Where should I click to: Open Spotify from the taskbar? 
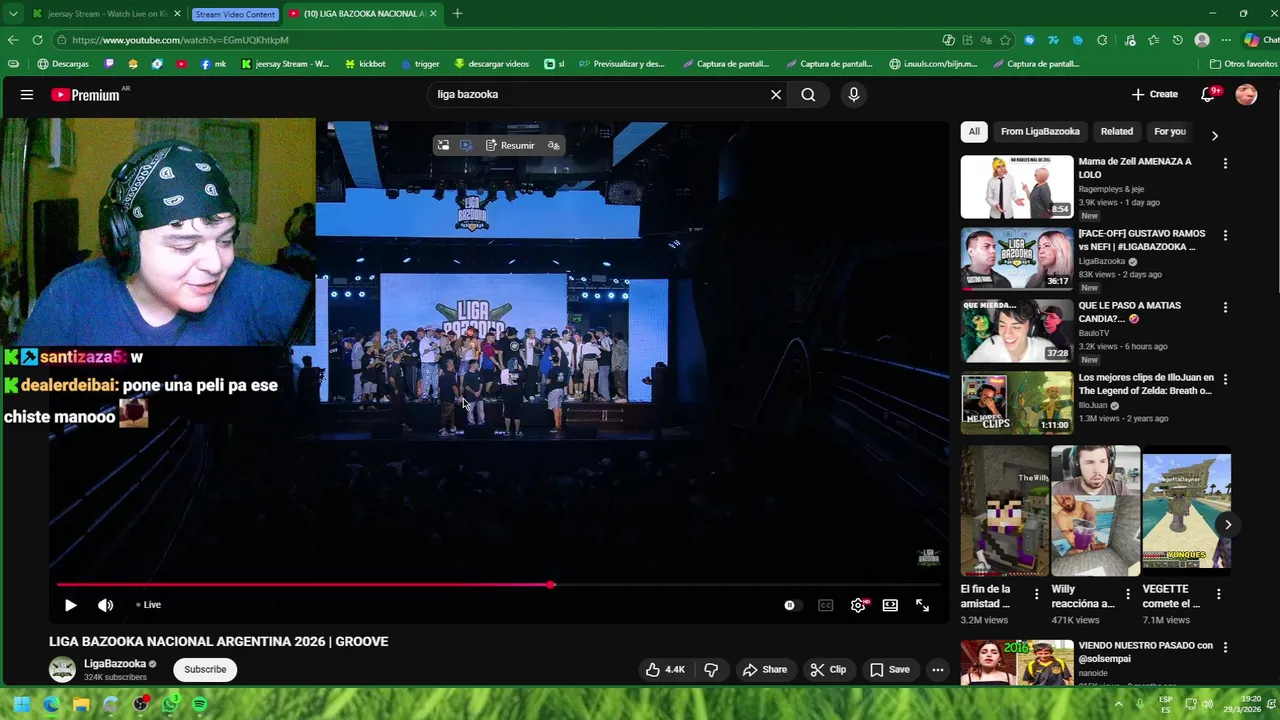pyautogui.click(x=199, y=704)
